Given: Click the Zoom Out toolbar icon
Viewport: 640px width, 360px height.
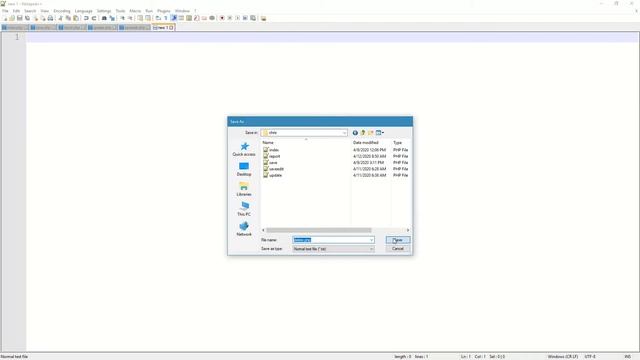Looking at the screenshot, I should click(x=130, y=18).
